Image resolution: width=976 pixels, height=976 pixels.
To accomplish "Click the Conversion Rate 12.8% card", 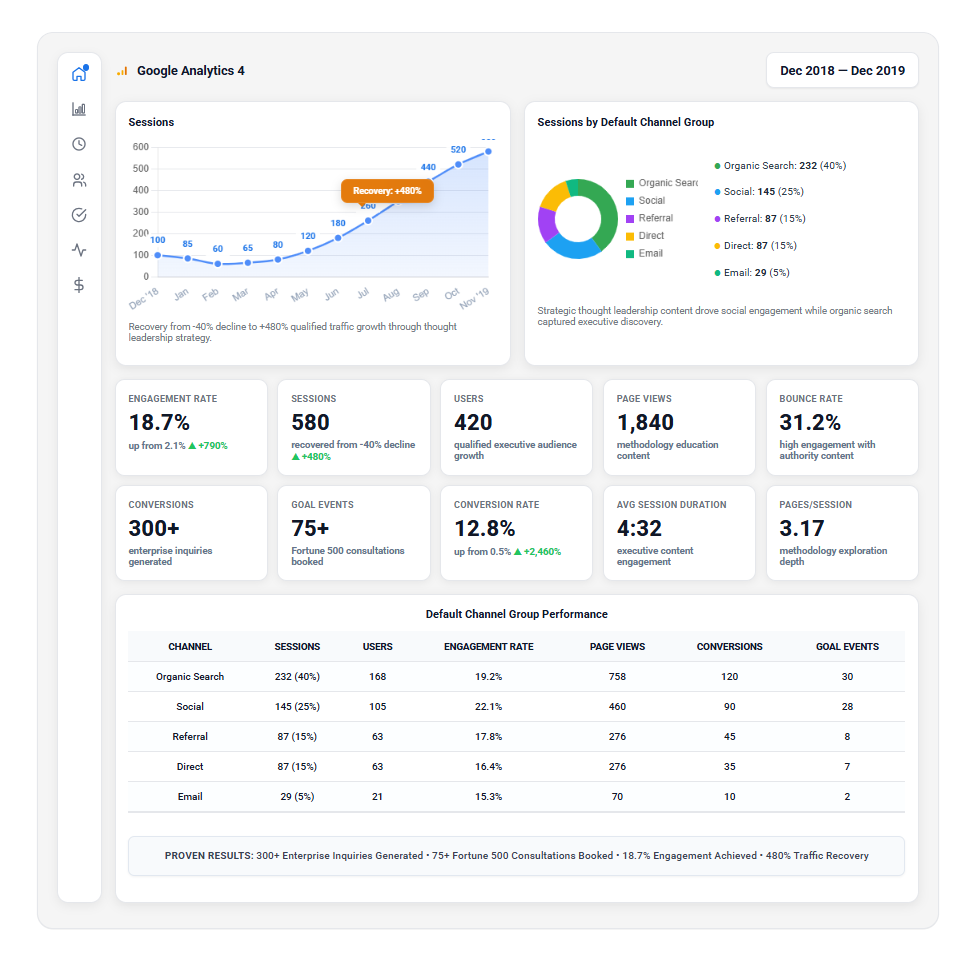I will [x=516, y=533].
